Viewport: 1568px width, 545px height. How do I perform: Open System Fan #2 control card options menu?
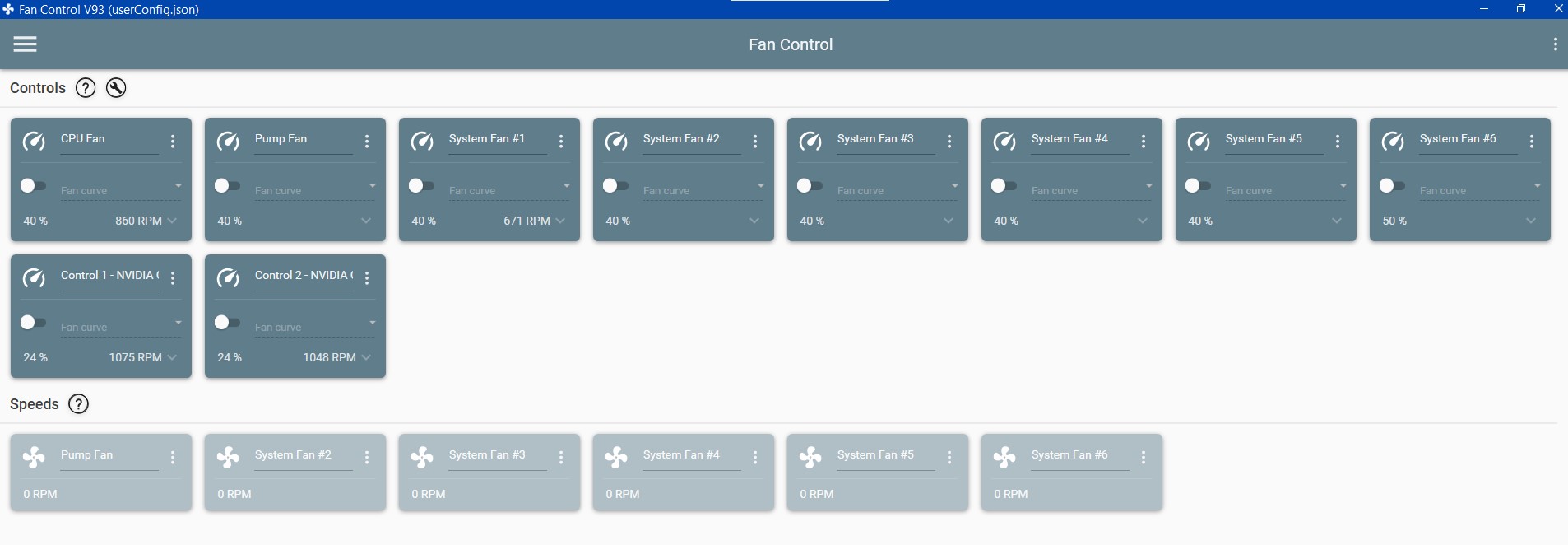point(755,142)
